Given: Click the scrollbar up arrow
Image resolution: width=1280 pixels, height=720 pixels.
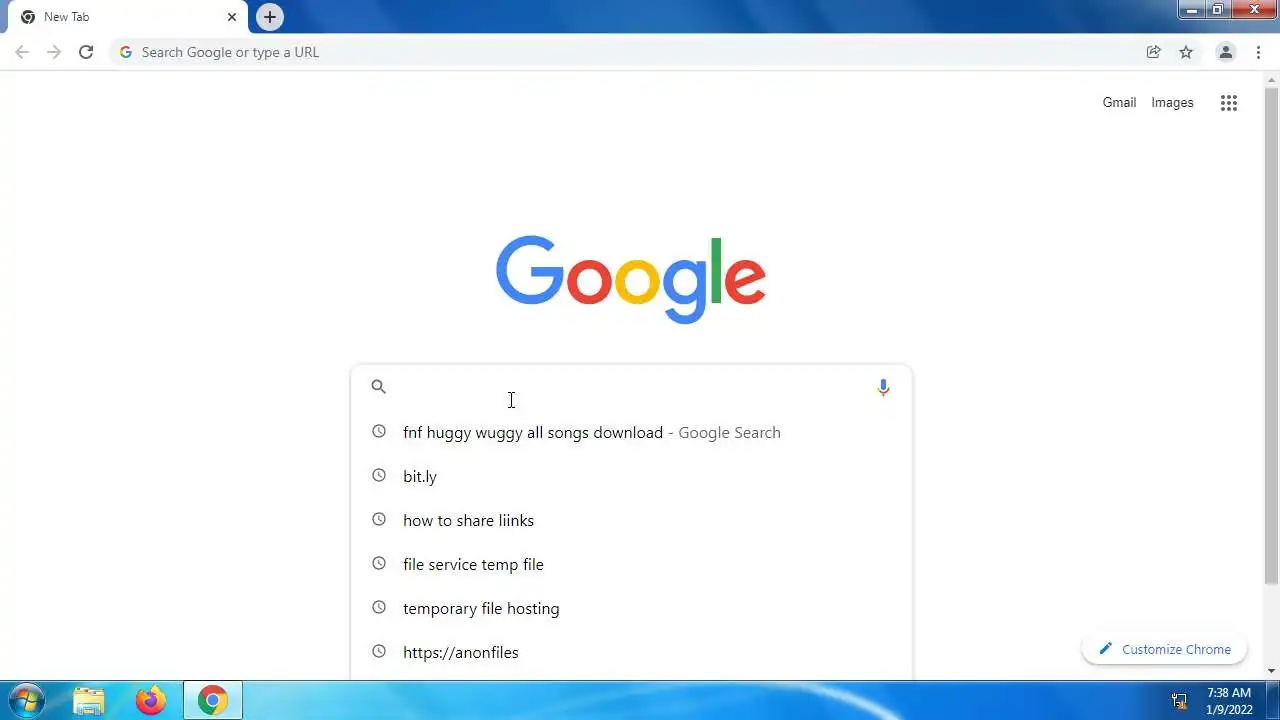Looking at the screenshot, I should (1271, 79).
